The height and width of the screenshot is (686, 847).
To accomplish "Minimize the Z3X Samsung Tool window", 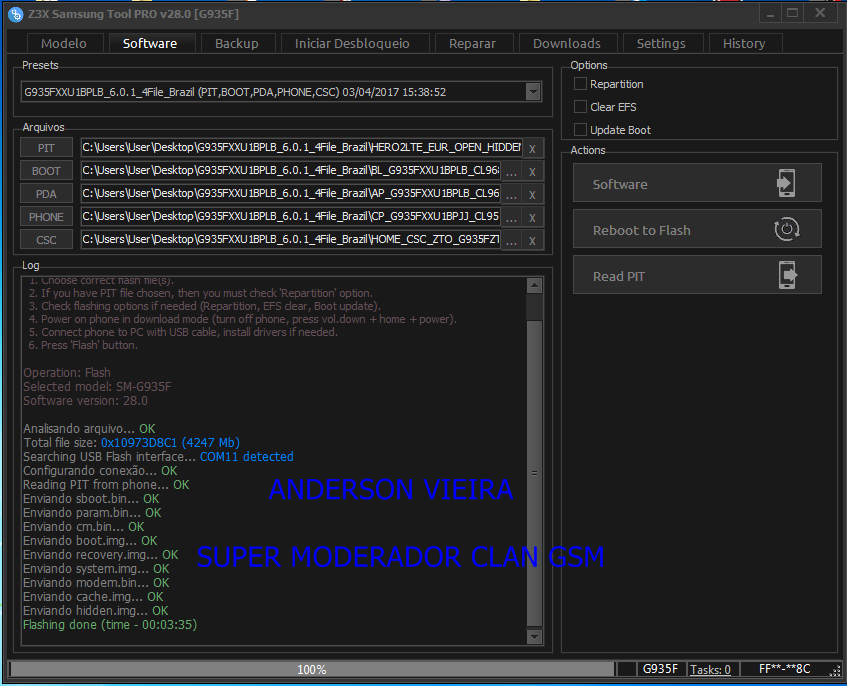I will click(x=771, y=14).
